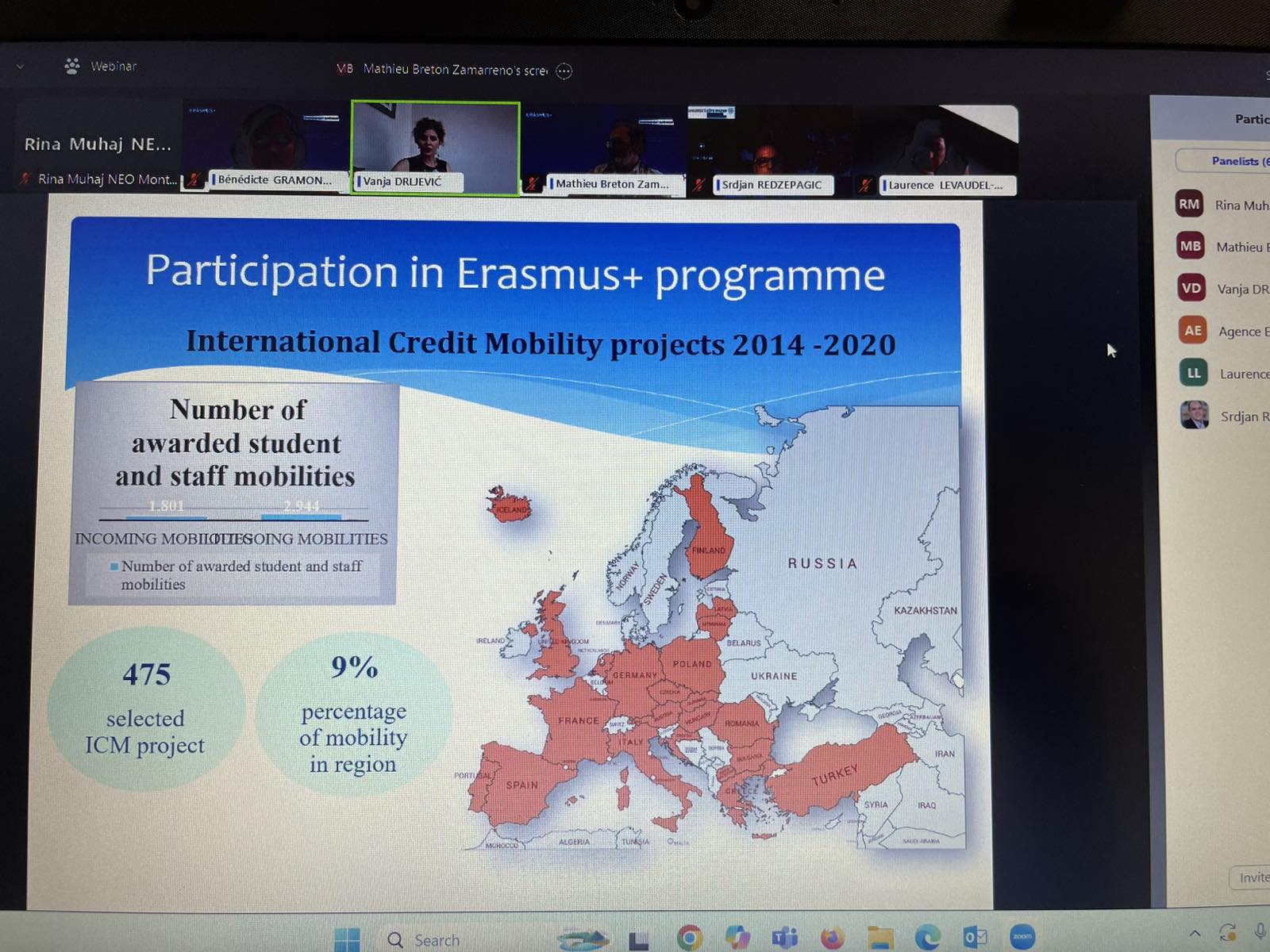The width and height of the screenshot is (1270, 952).
Task: Select Srdjan REDZEPAGIC video thumbnail
Action: click(768, 150)
